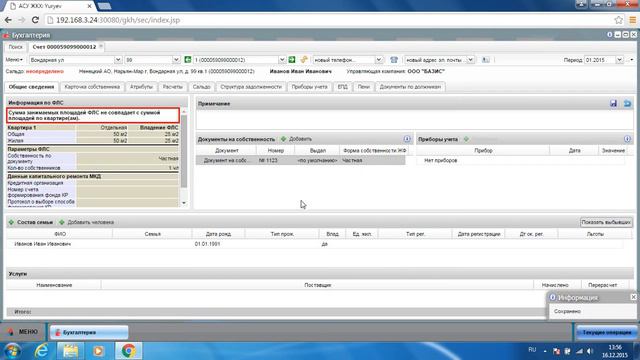This screenshot has height=360, width=640.
Task: Go to next account with green right arrow
Action: [x=292, y=60]
